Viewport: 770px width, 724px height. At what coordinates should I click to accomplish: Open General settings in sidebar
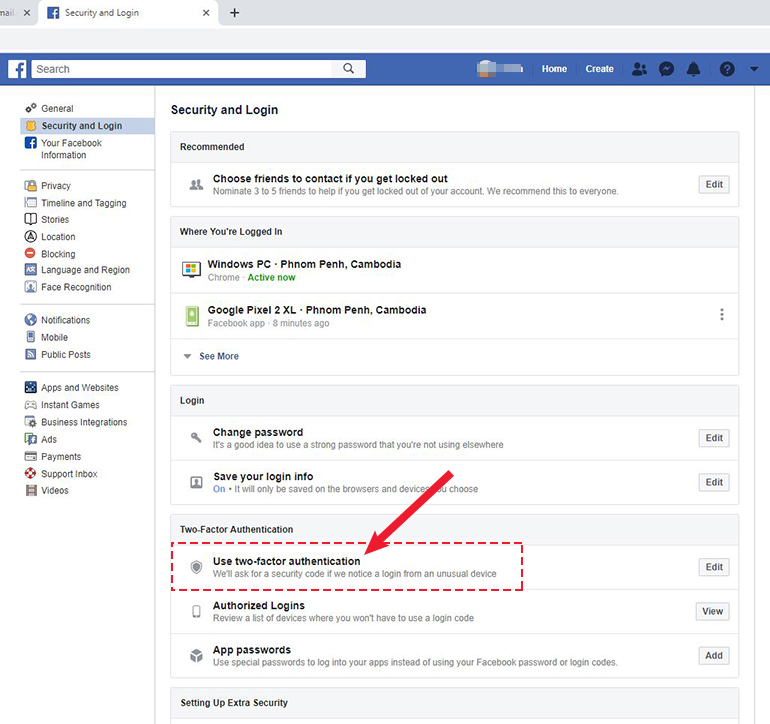coord(57,109)
